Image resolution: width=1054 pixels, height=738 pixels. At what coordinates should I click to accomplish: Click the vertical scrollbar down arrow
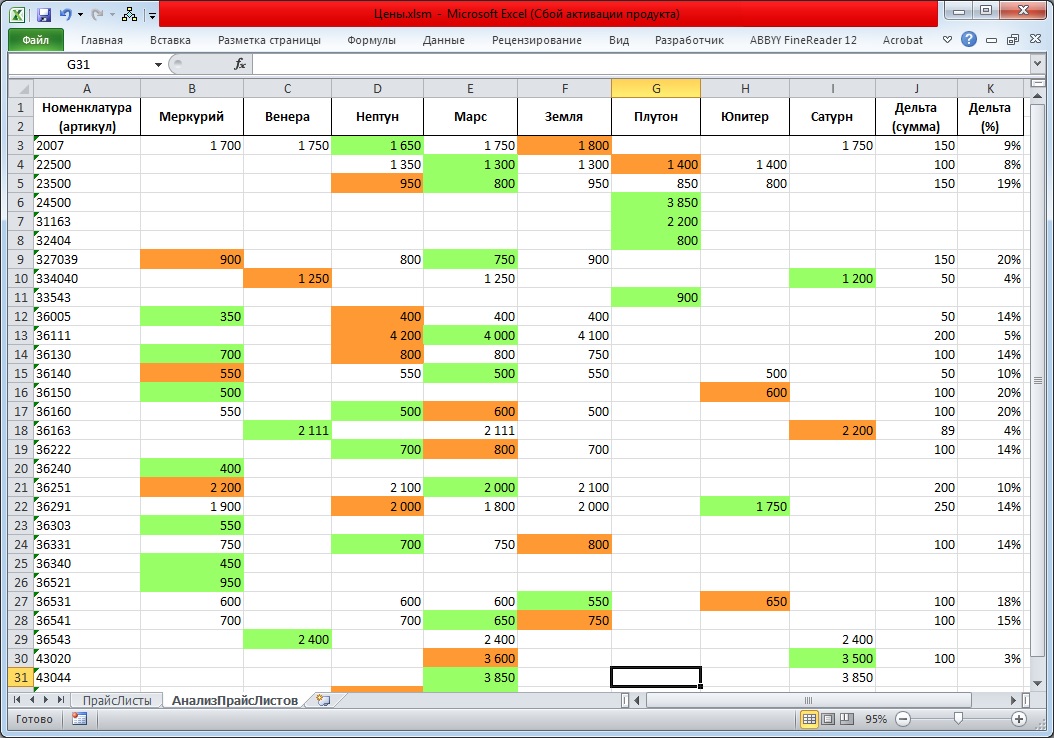(1037, 684)
